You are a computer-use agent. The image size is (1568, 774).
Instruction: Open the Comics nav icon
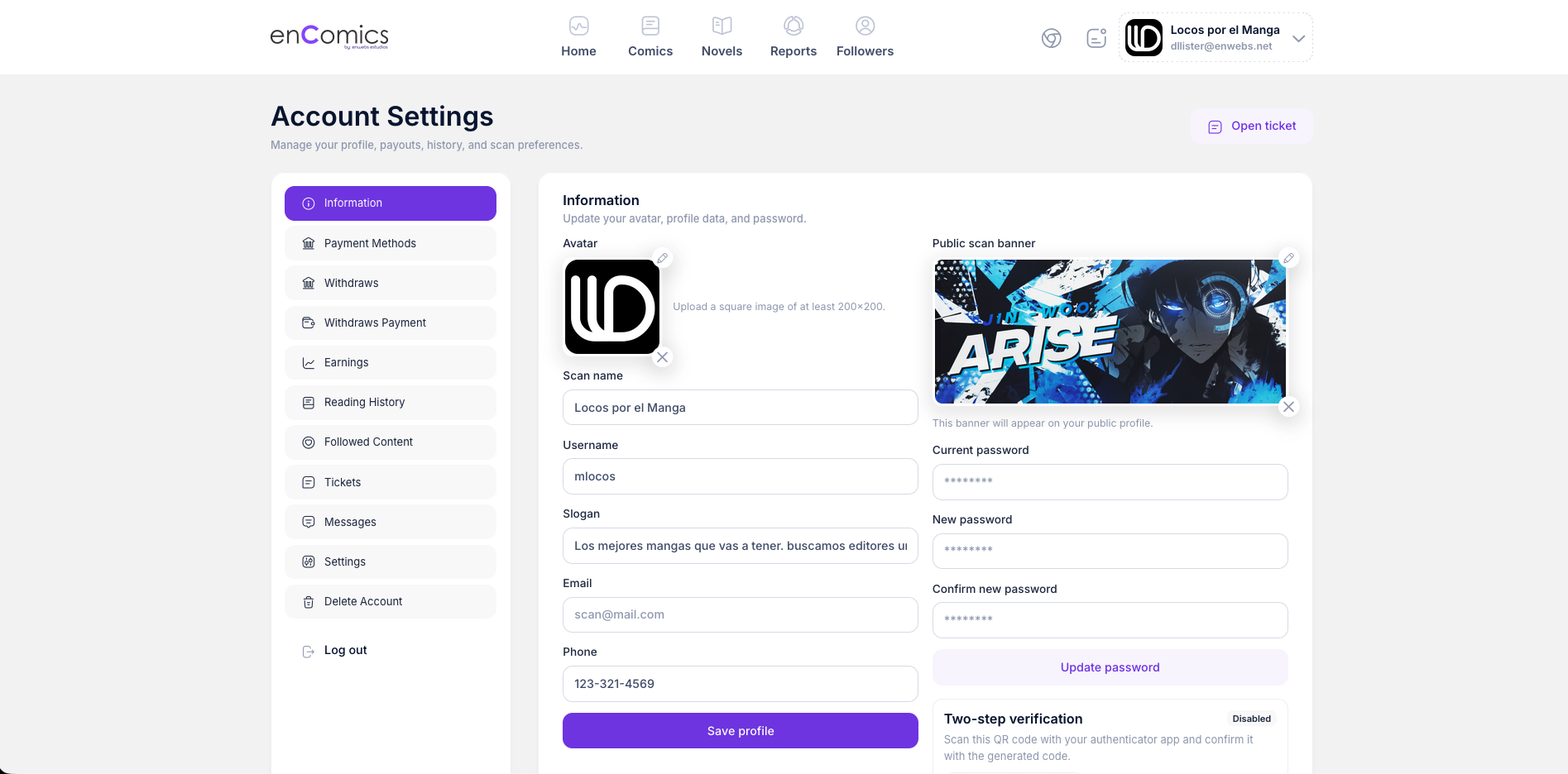pos(650,26)
